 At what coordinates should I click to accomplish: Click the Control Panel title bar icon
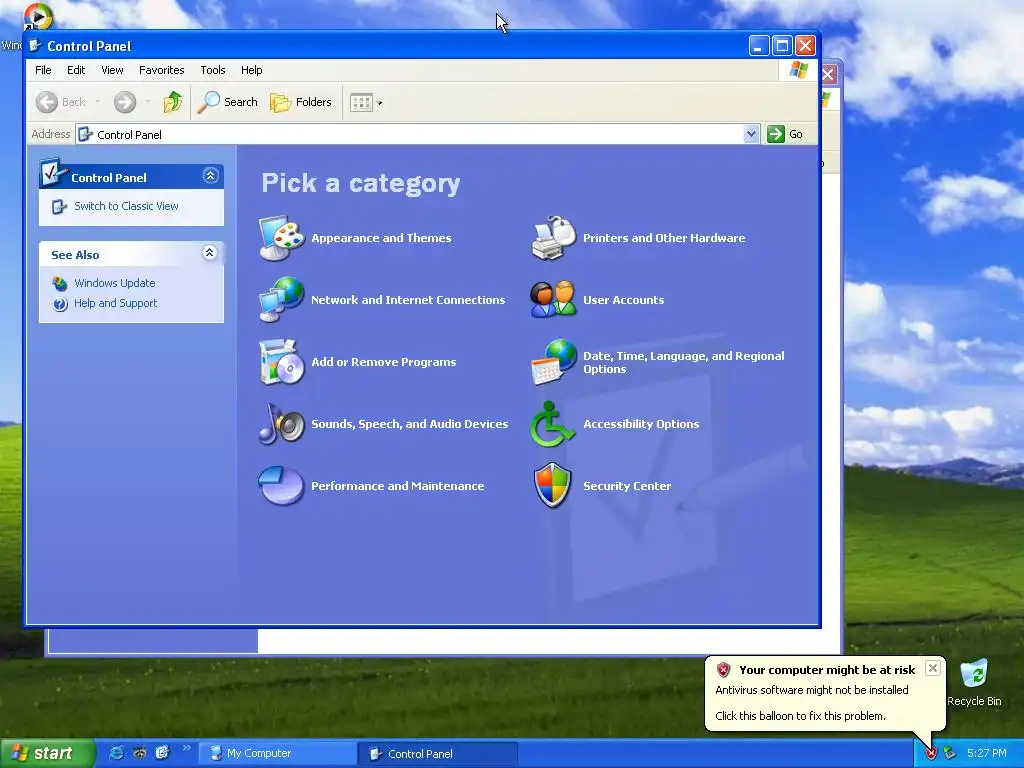point(35,46)
